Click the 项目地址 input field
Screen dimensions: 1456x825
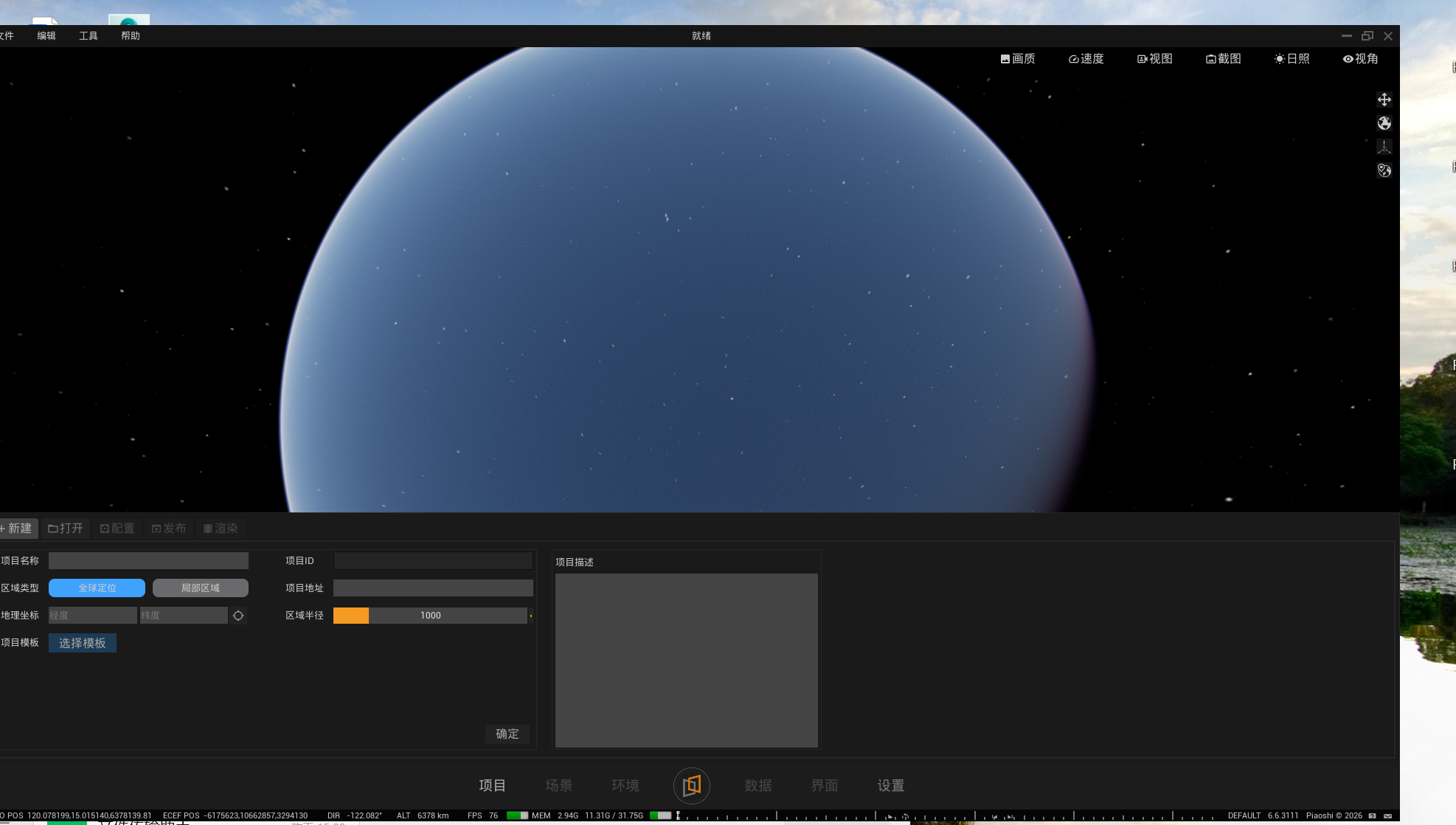[433, 588]
